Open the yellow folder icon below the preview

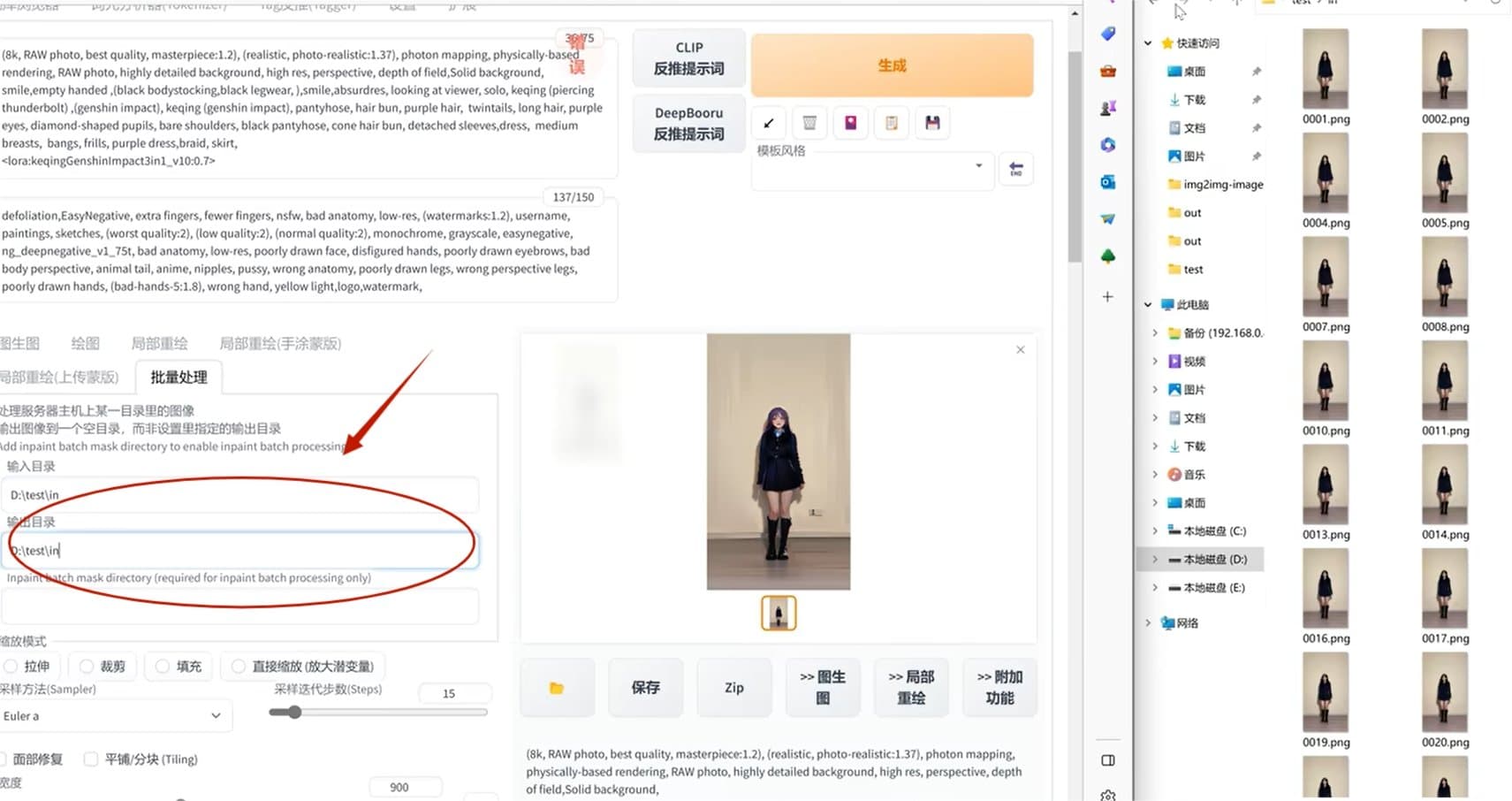[557, 687]
